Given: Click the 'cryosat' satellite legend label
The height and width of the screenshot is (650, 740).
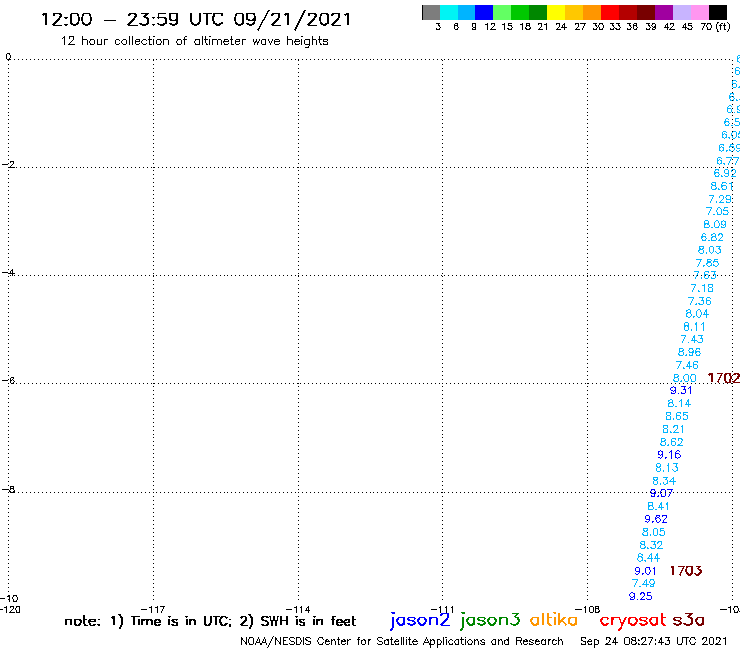Looking at the screenshot, I should (632, 621).
